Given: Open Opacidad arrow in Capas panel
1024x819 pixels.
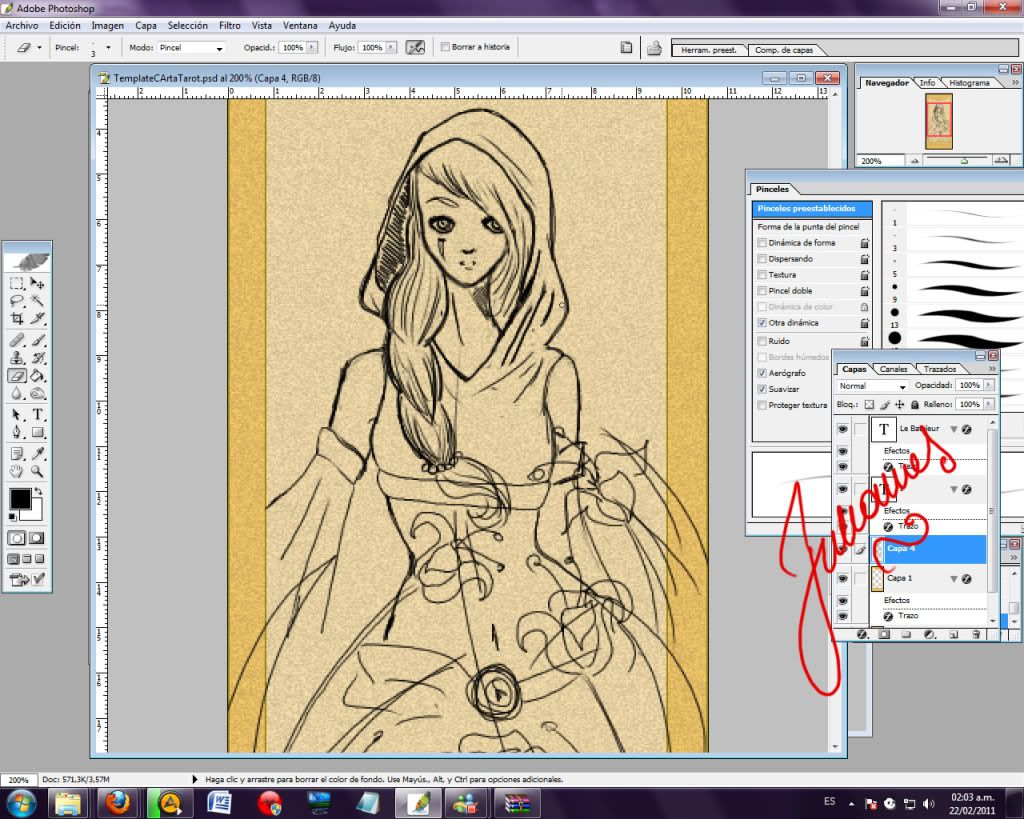Looking at the screenshot, I should pos(989,385).
